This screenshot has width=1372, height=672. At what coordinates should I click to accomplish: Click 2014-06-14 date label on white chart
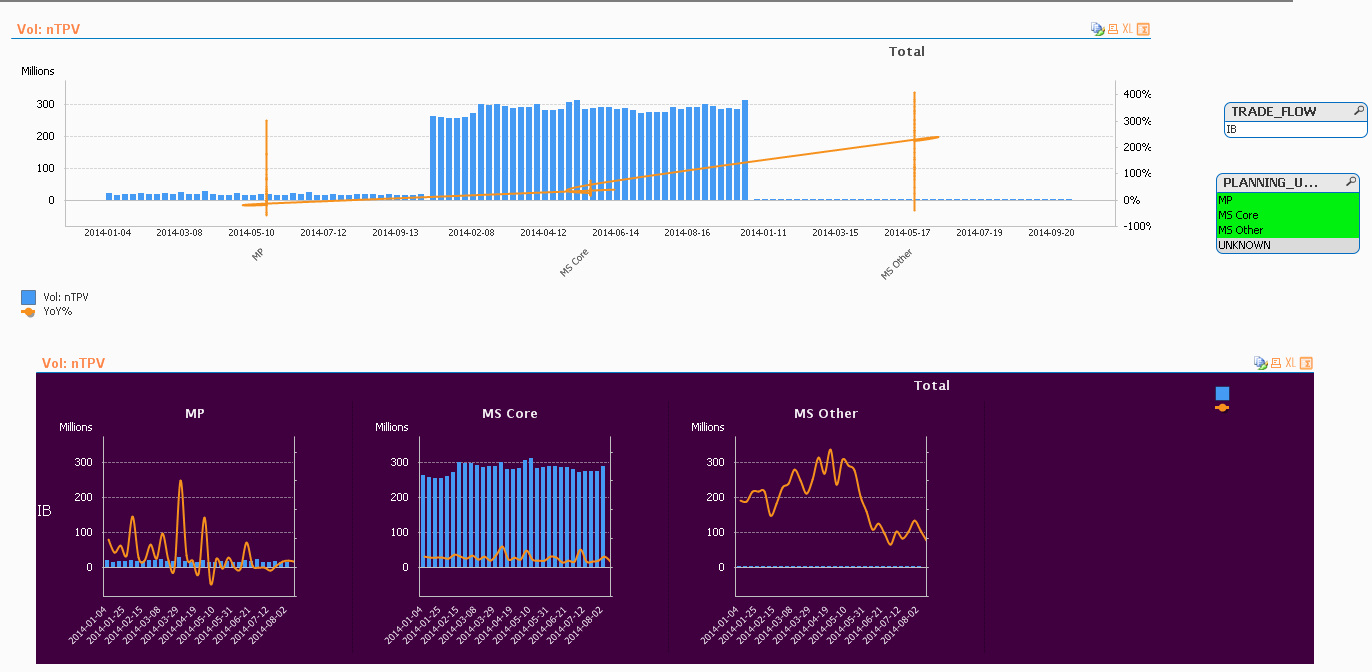[615, 232]
